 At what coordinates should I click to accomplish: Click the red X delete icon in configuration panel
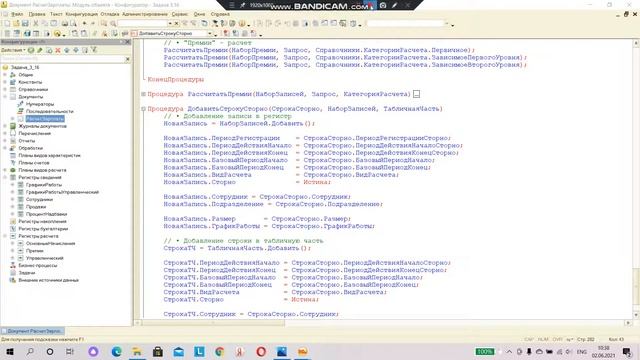(x=58, y=50)
